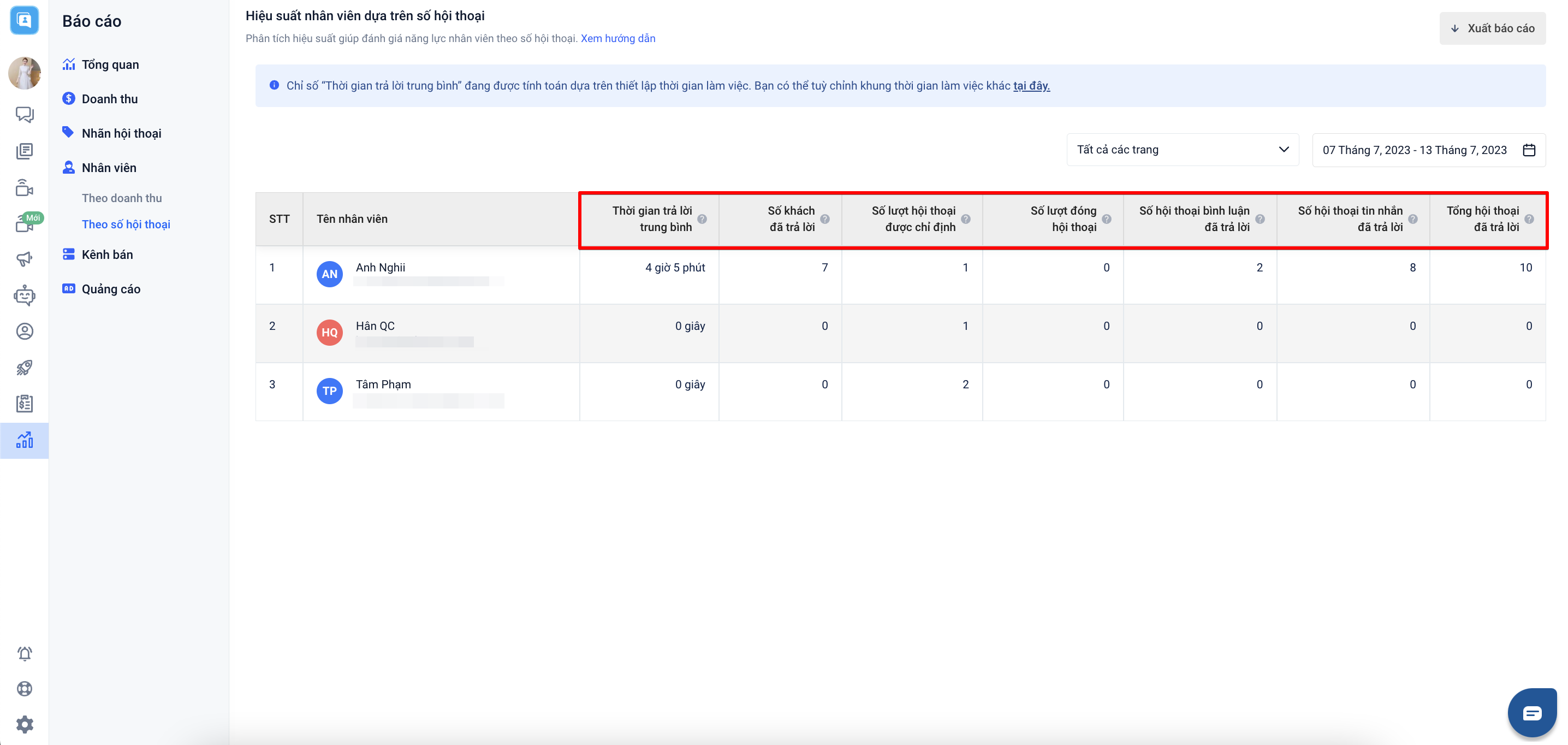
Task: Open the calendar icon in date range
Action: (x=1529, y=150)
